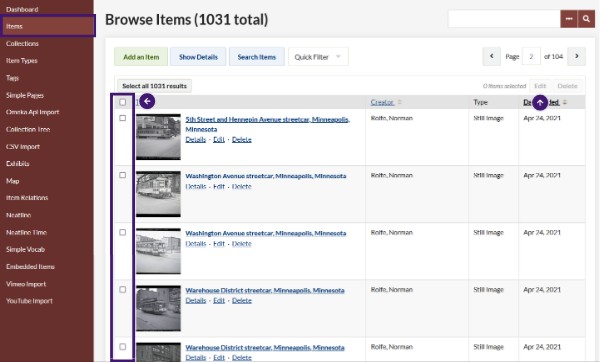This screenshot has height=362, width=600.
Task: Expand the Quick Filter dropdown
Action: (318, 57)
